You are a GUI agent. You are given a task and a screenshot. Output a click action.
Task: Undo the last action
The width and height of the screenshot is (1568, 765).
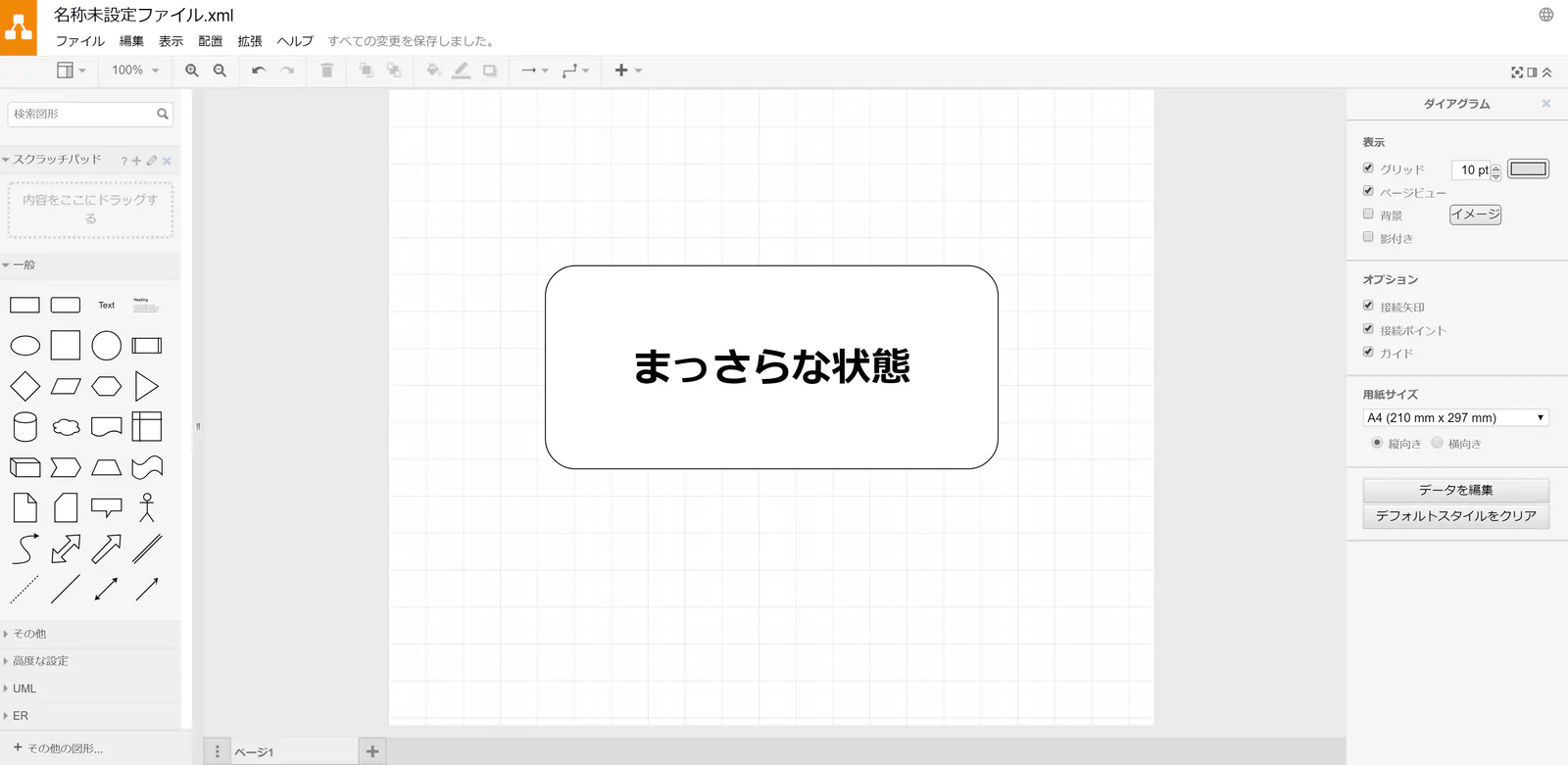pos(259,71)
